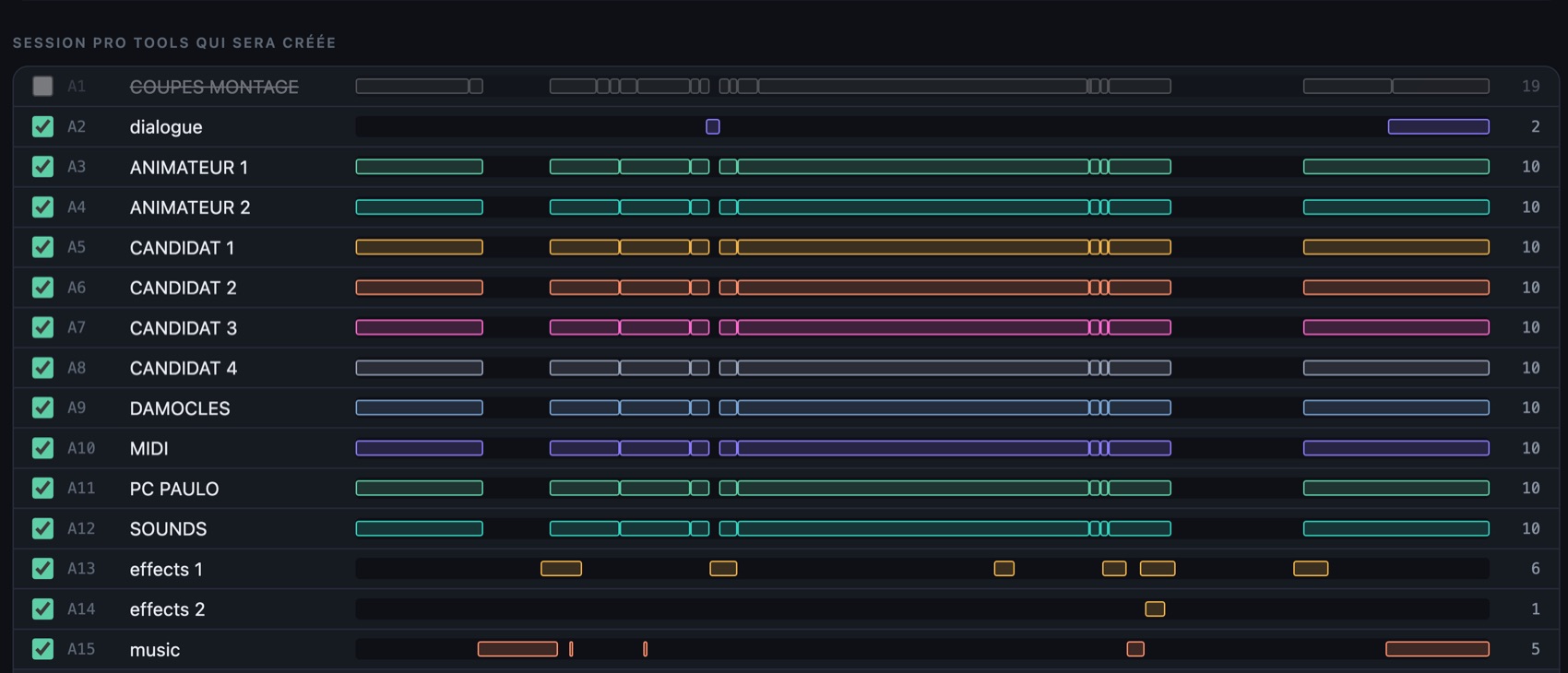Uncheck the effects 1 track

[x=42, y=569]
